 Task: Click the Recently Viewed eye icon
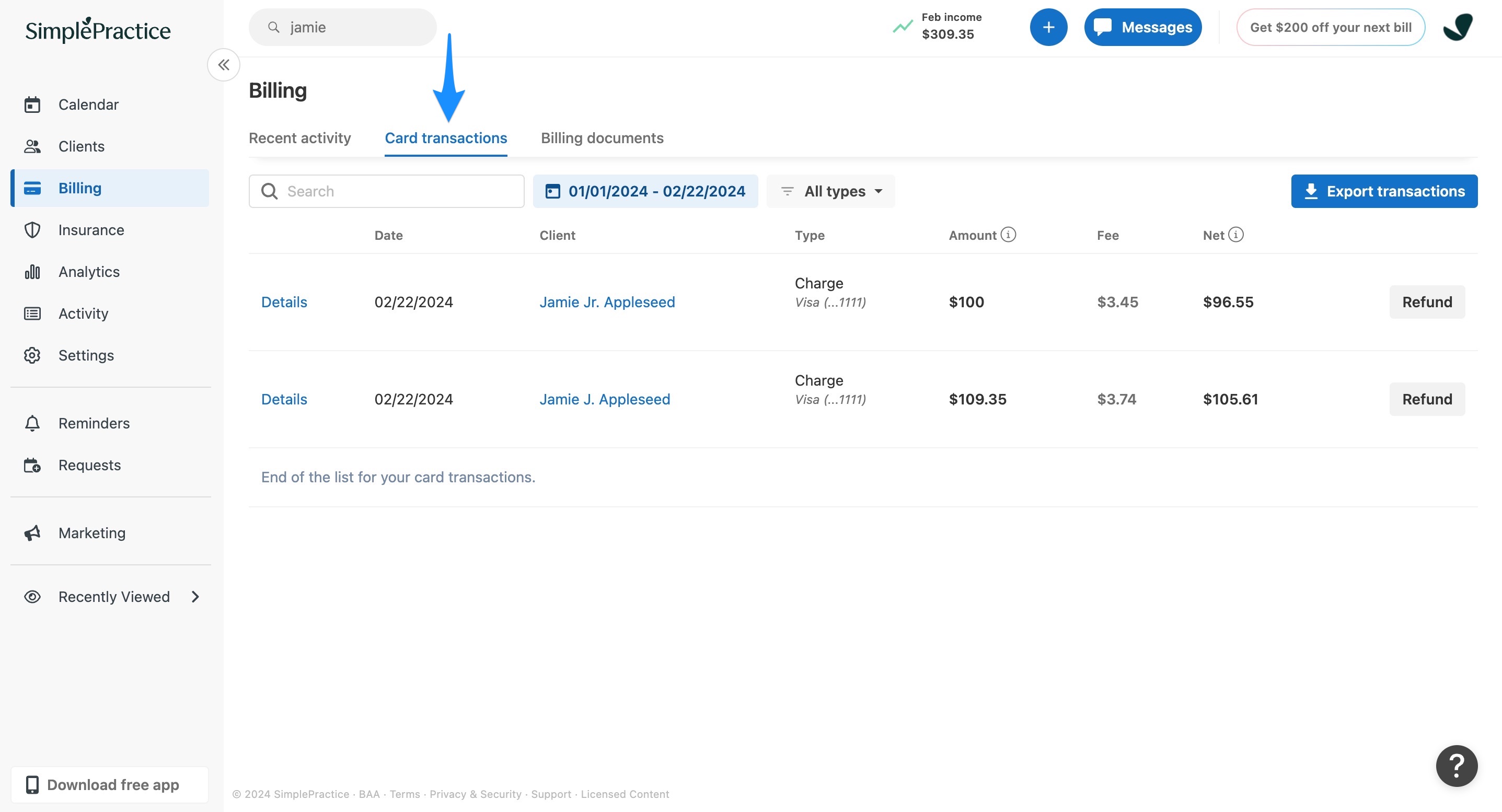[32, 597]
